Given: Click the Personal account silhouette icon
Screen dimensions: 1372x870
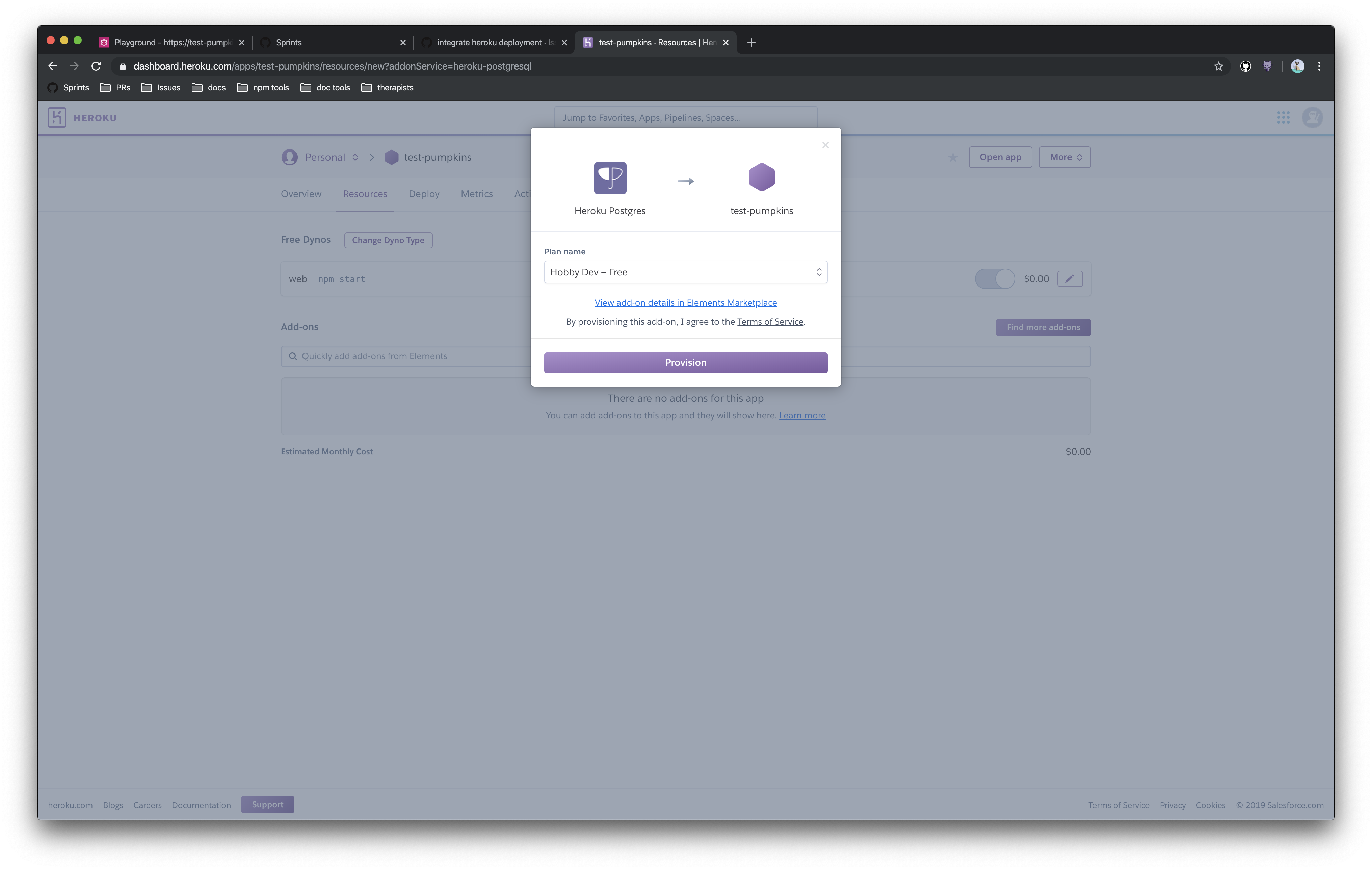Looking at the screenshot, I should pos(290,157).
